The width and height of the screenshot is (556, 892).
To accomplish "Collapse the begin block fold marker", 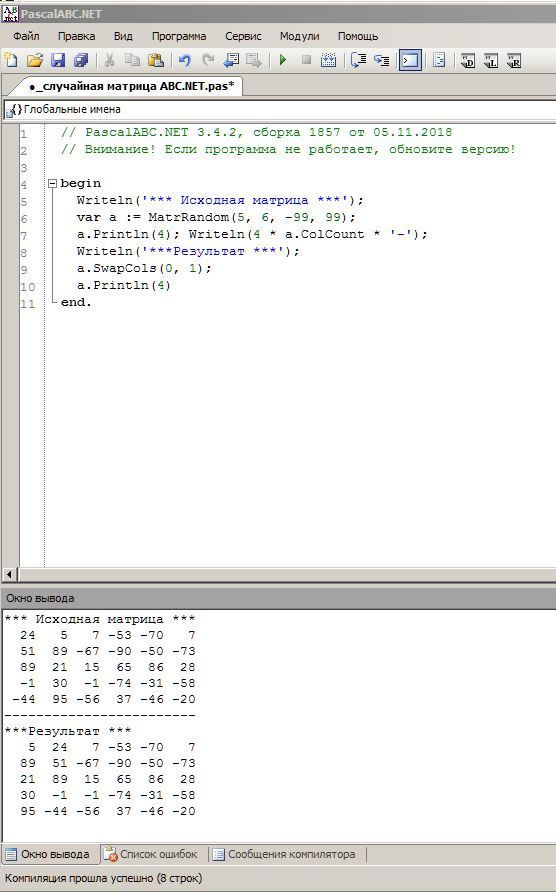I will click(x=52, y=183).
